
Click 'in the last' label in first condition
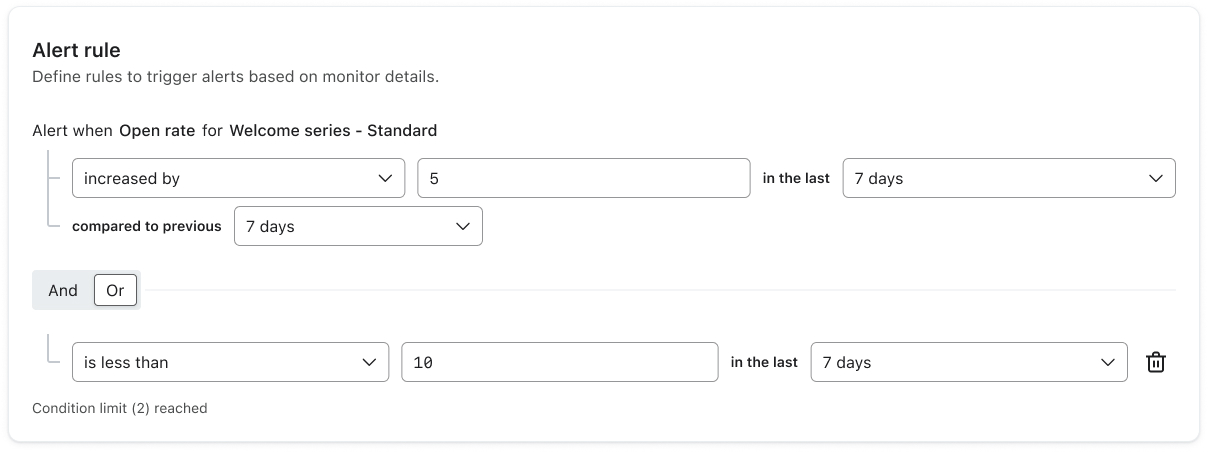point(796,178)
